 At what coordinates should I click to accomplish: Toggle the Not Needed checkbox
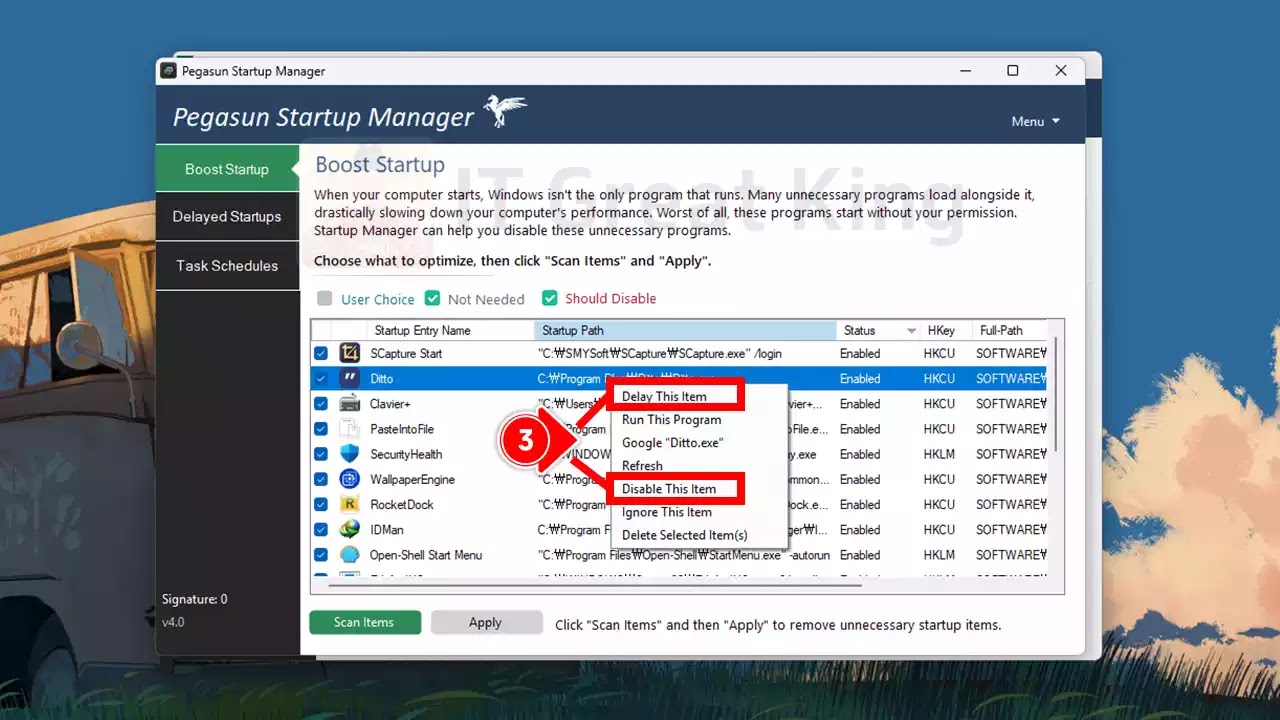(x=432, y=298)
